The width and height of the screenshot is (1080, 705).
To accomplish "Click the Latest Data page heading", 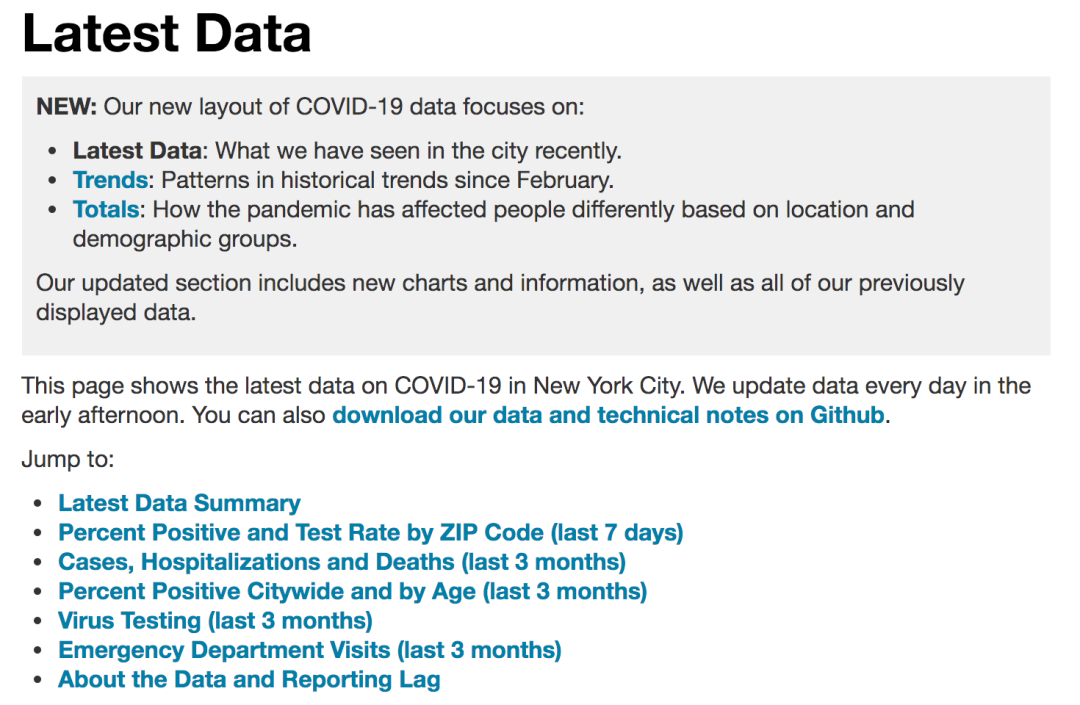I will (167, 33).
